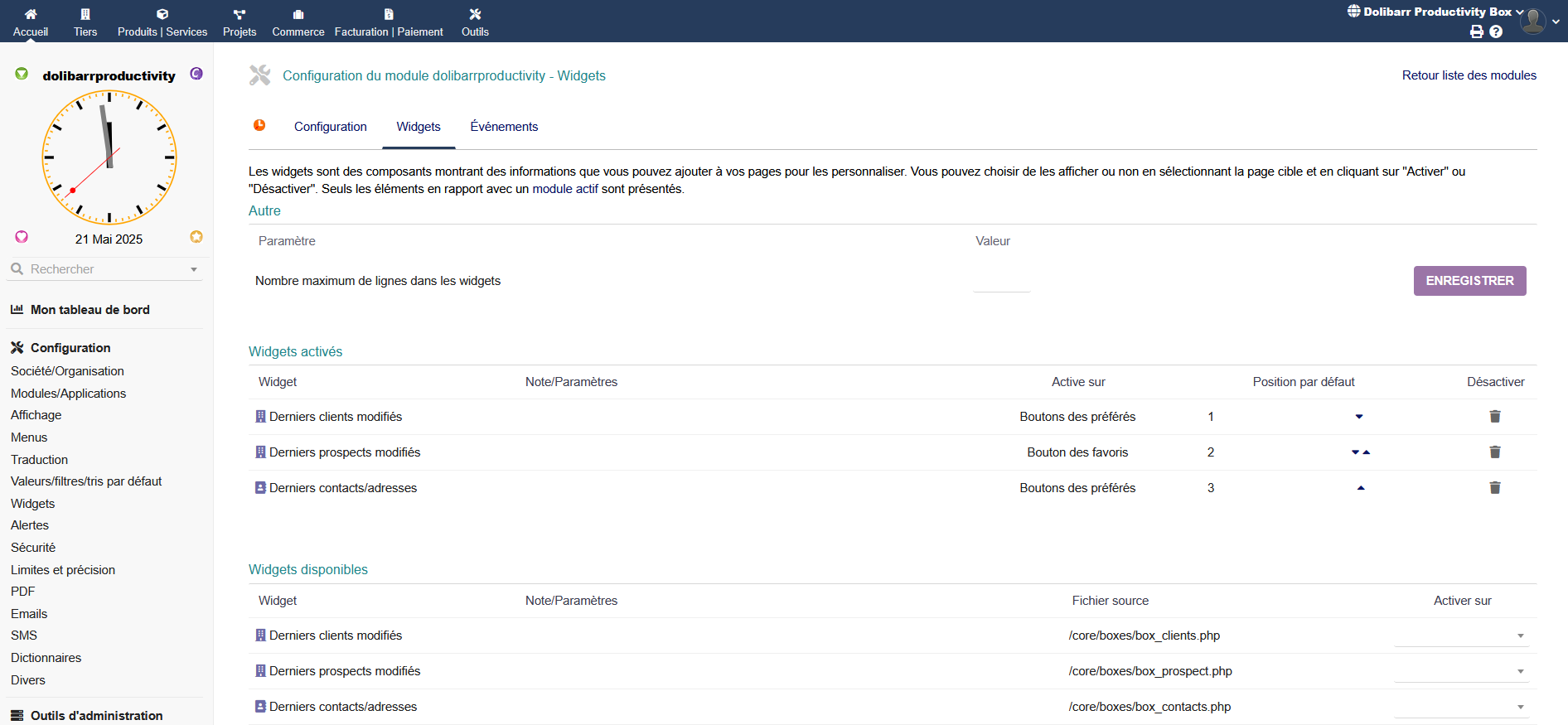Image resolution: width=1568 pixels, height=725 pixels.
Task: Open help via the question mark icon
Action: coord(1496,31)
